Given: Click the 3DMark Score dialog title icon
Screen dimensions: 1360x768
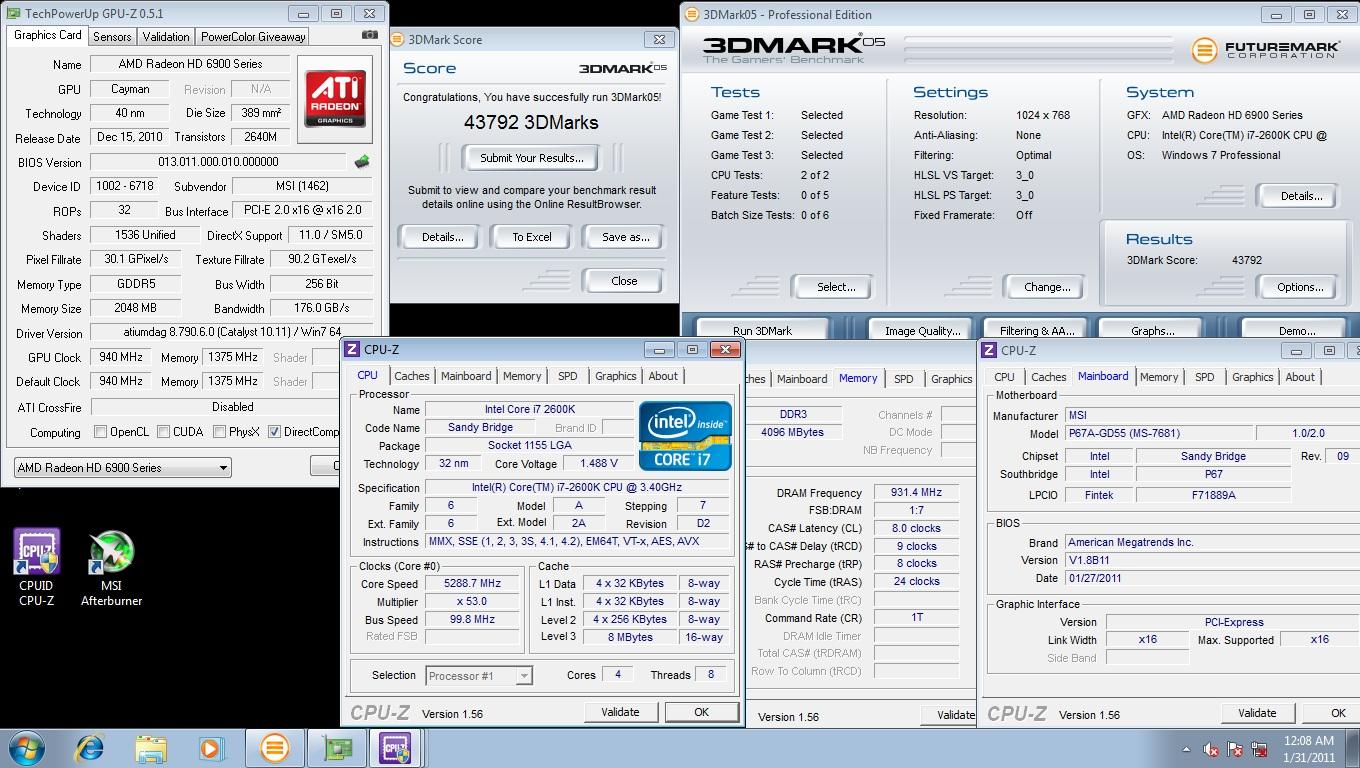Looking at the screenshot, I should point(397,39).
